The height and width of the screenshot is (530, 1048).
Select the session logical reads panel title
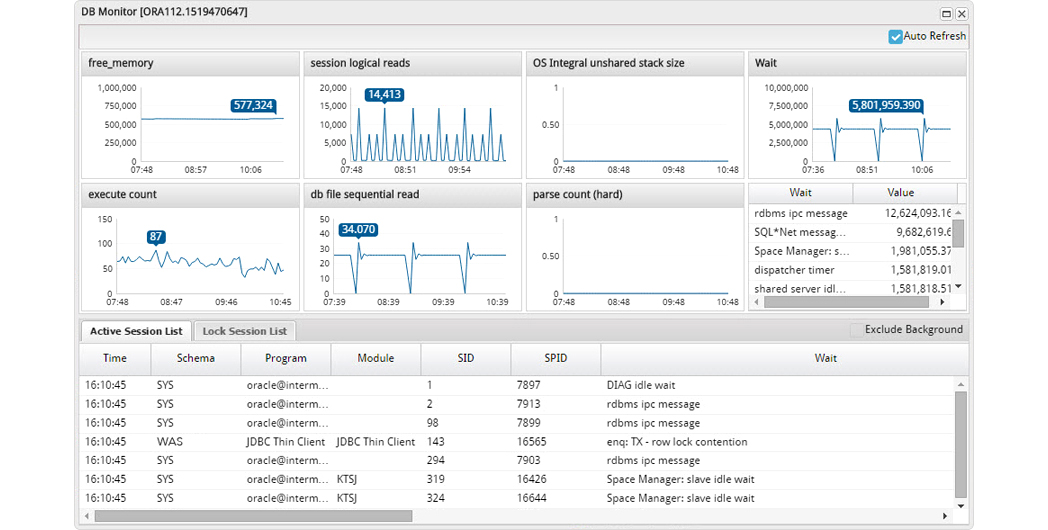tap(360, 63)
